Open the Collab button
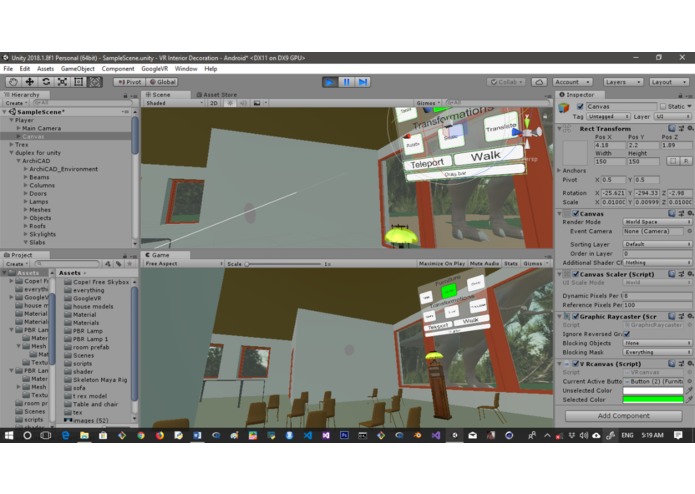Screen dimensions: 695x494 click(506, 82)
